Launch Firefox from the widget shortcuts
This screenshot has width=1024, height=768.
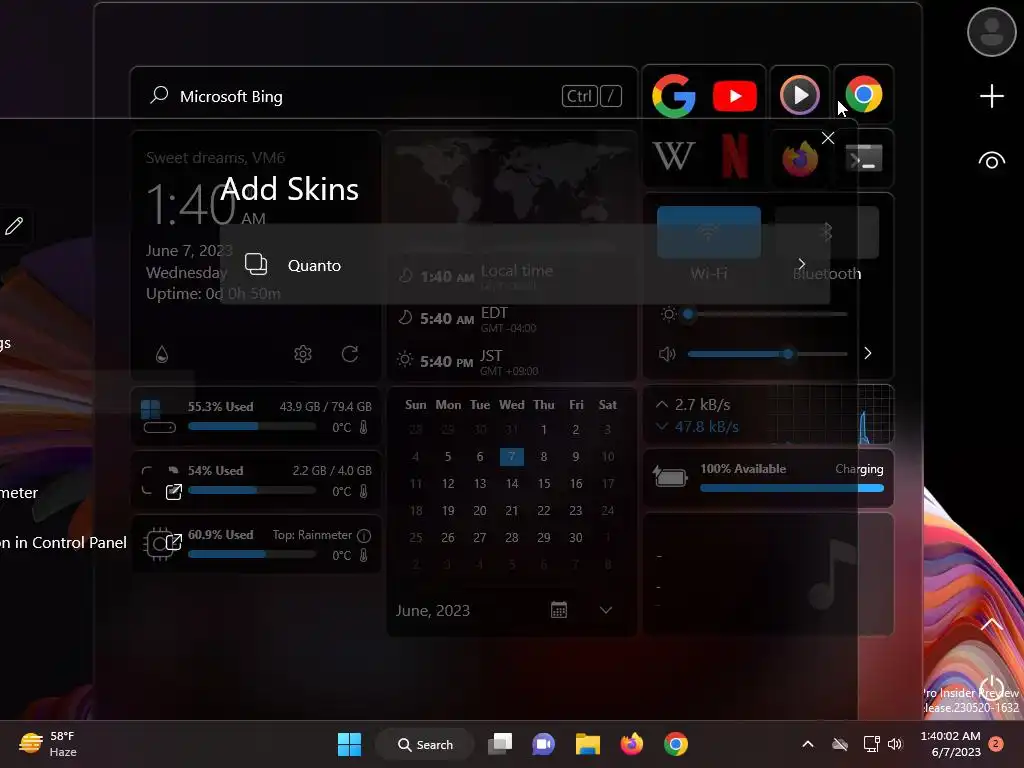pos(799,157)
